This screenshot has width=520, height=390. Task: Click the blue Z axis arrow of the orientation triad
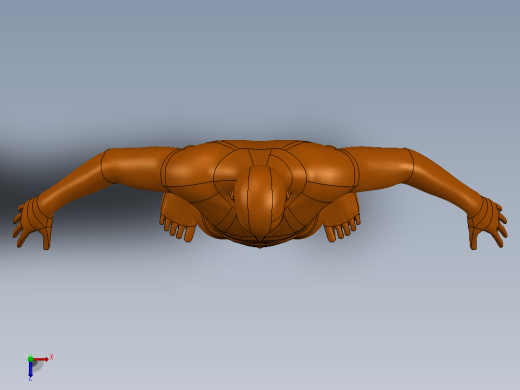30,369
